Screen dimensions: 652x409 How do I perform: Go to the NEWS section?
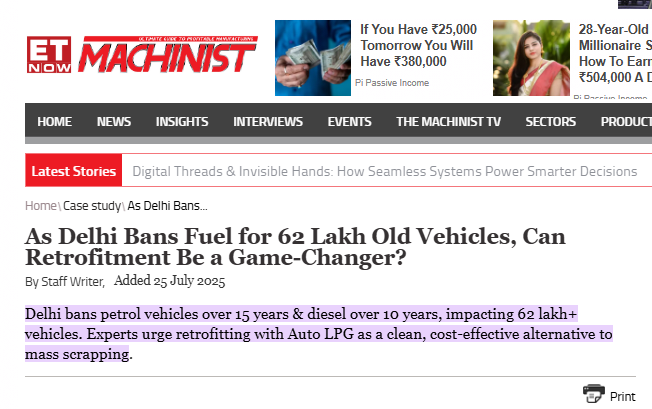pyautogui.click(x=114, y=122)
